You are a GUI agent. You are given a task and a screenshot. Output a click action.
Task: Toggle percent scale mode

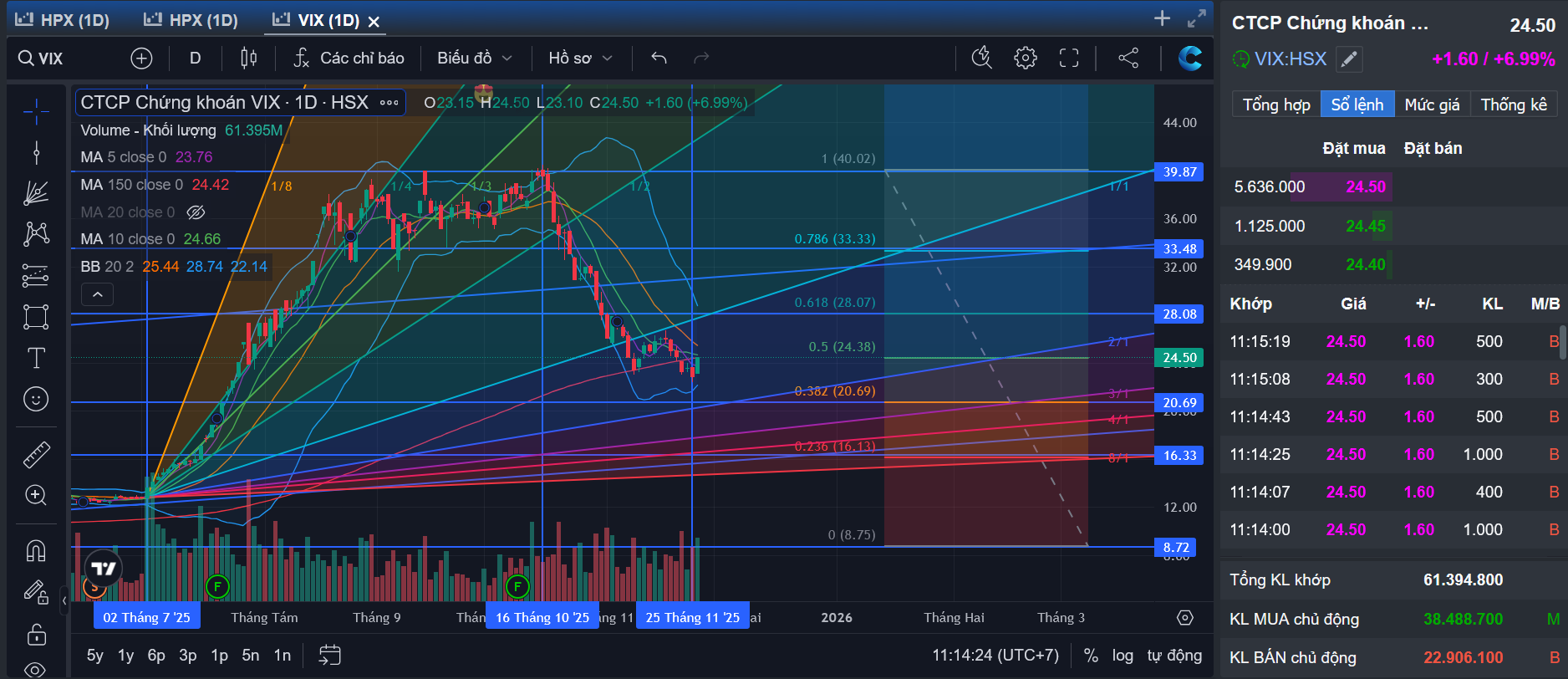pyautogui.click(x=1091, y=656)
